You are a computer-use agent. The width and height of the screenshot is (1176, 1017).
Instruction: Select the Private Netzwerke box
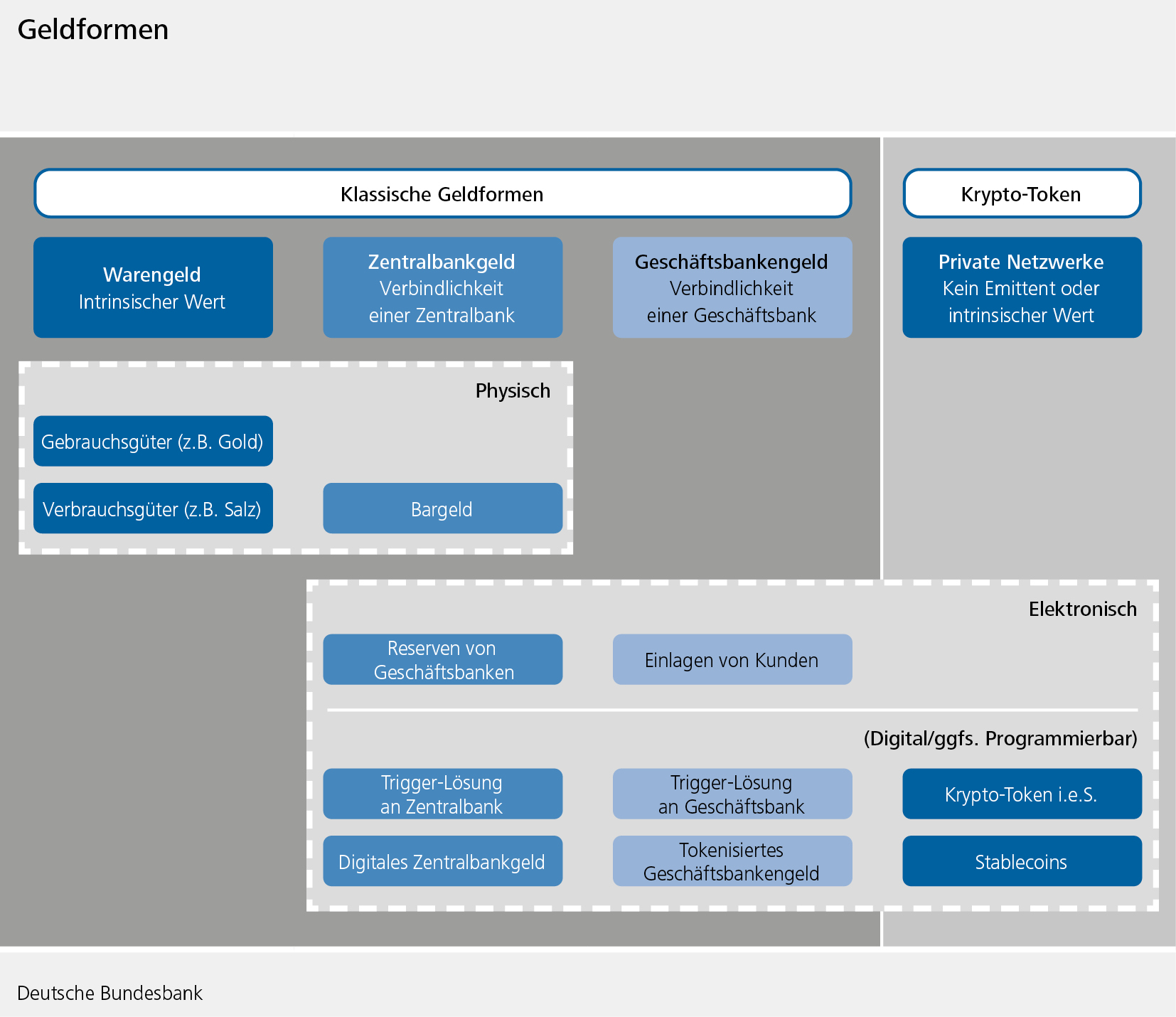tap(1022, 287)
